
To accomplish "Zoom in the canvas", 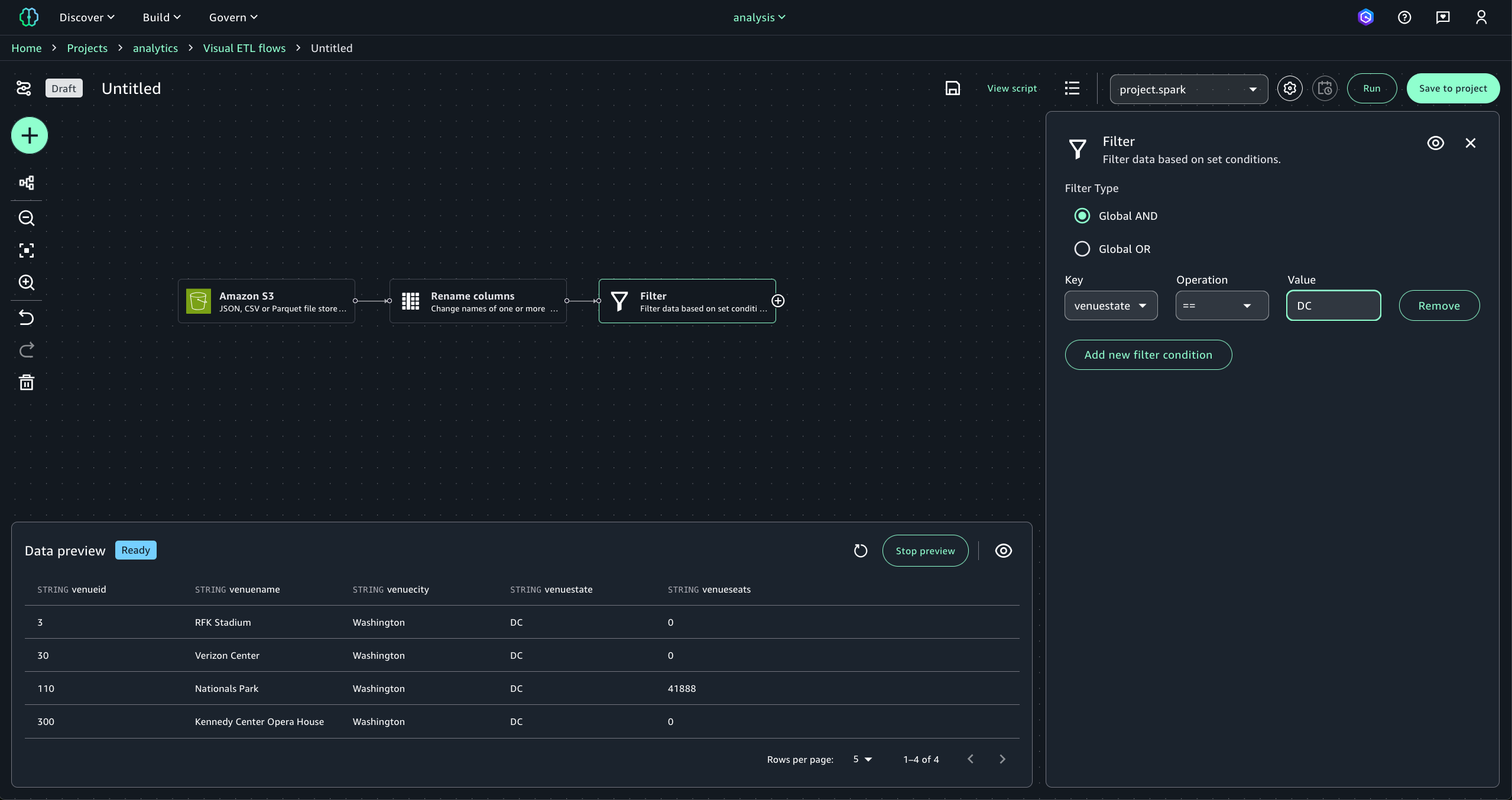I will point(27,282).
